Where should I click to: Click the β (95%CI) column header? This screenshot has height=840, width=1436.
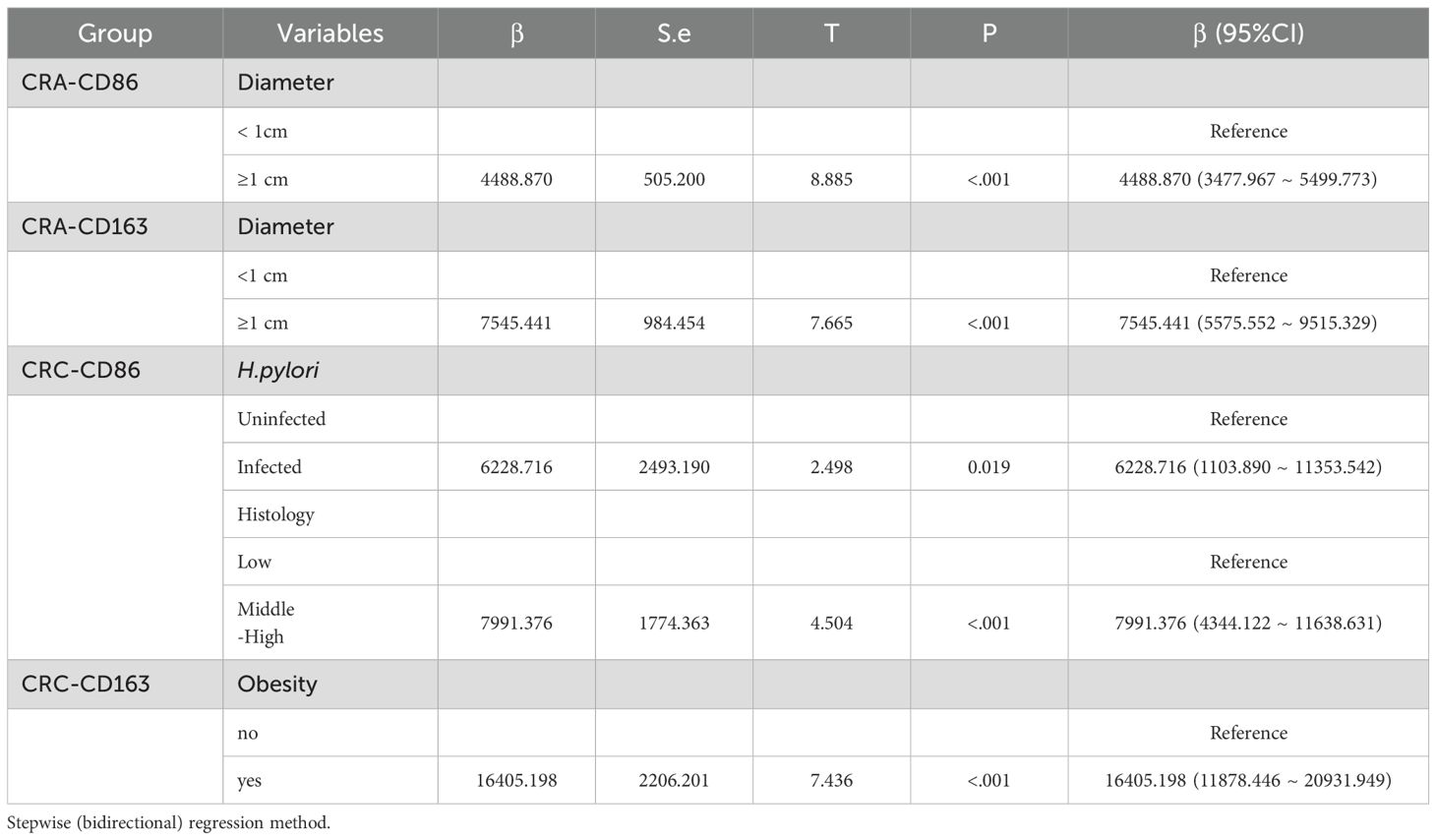tap(1247, 33)
